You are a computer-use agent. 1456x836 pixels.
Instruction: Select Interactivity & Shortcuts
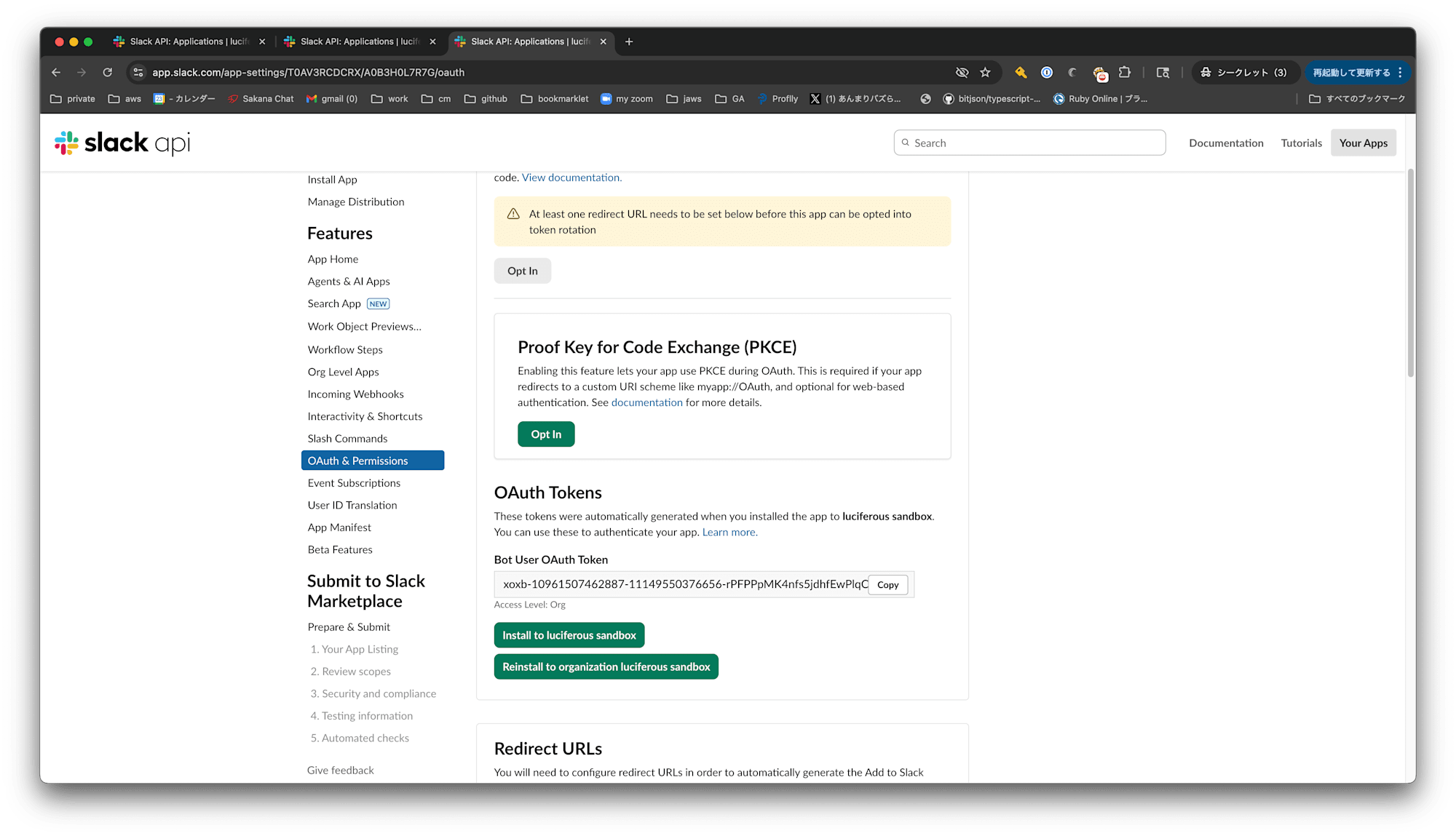coord(365,416)
